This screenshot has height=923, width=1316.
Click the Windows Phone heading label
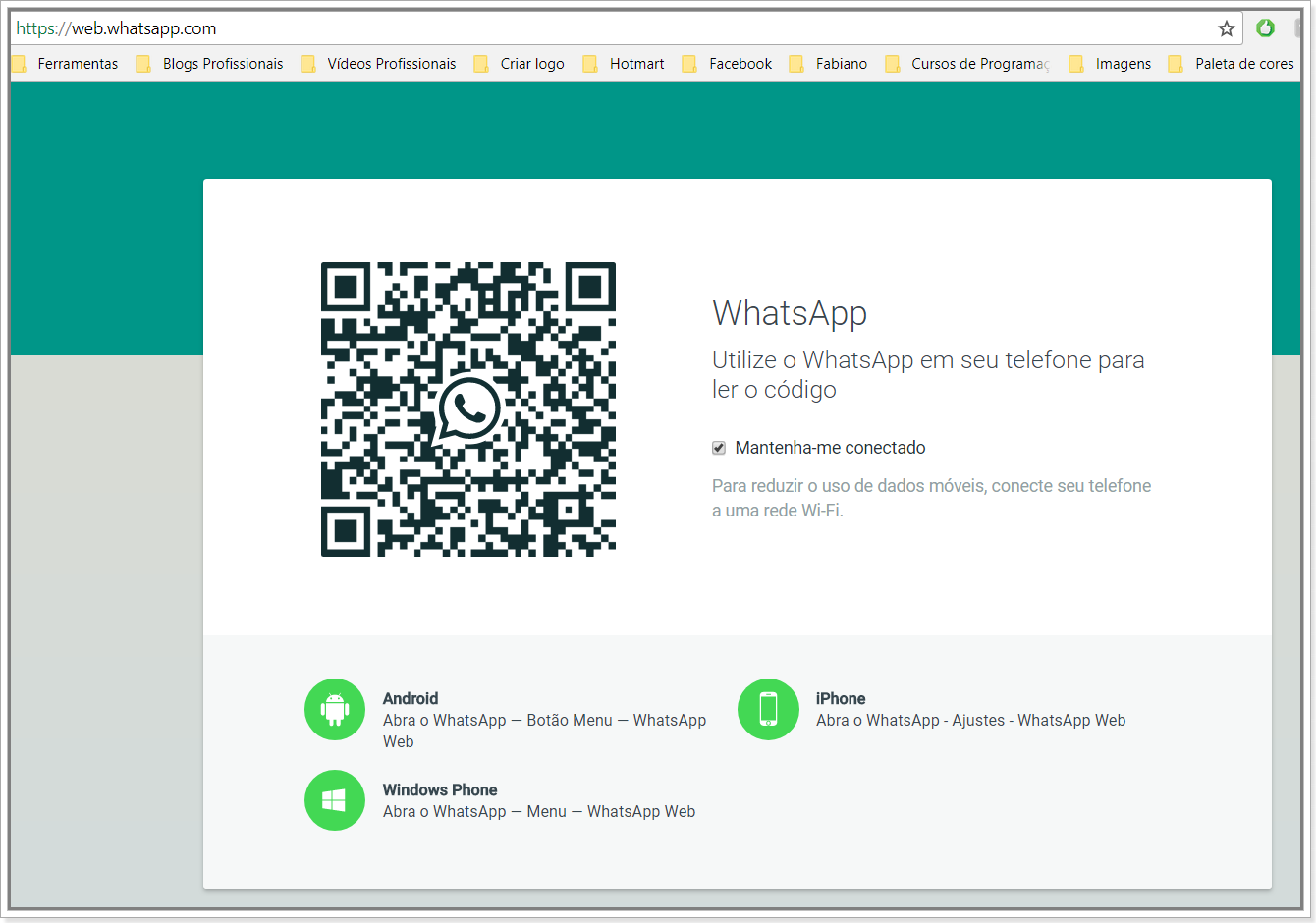click(x=440, y=790)
